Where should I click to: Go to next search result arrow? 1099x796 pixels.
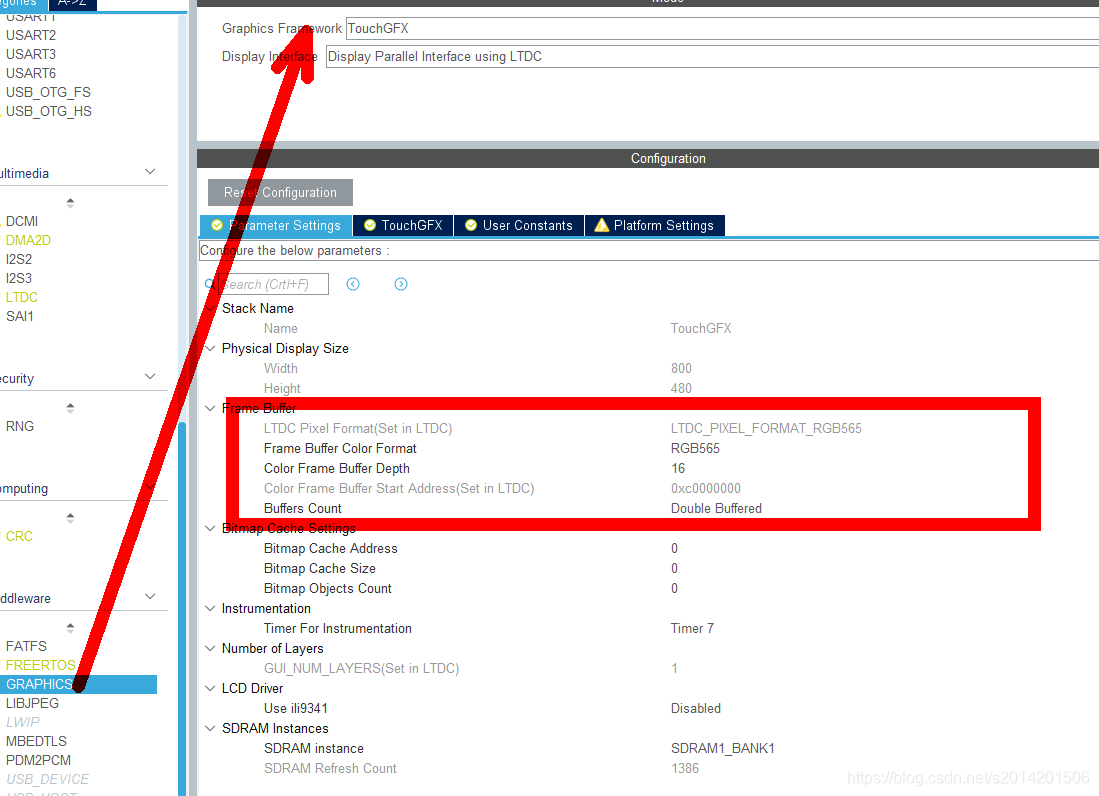[x=401, y=284]
